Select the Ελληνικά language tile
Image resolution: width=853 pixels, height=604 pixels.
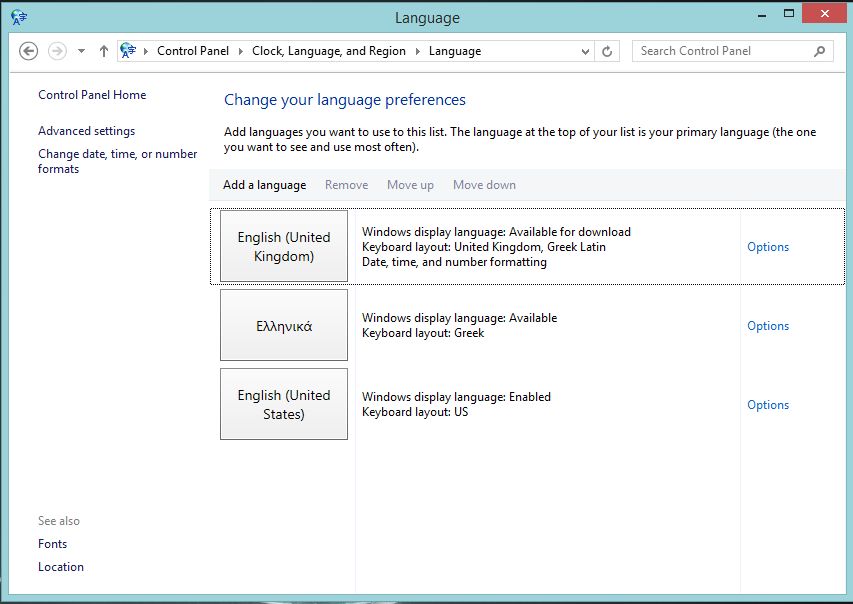(x=284, y=325)
